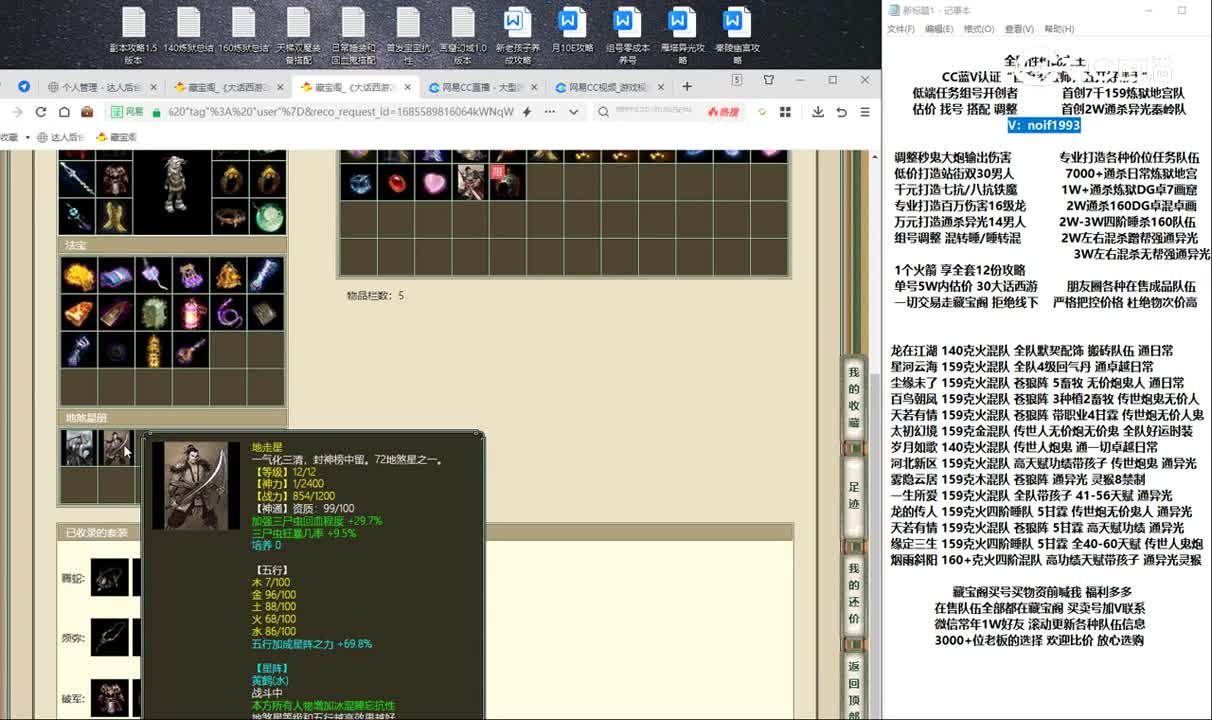Click 热搜 hot search button
1212x720 pixels.
pyautogui.click(x=723, y=112)
